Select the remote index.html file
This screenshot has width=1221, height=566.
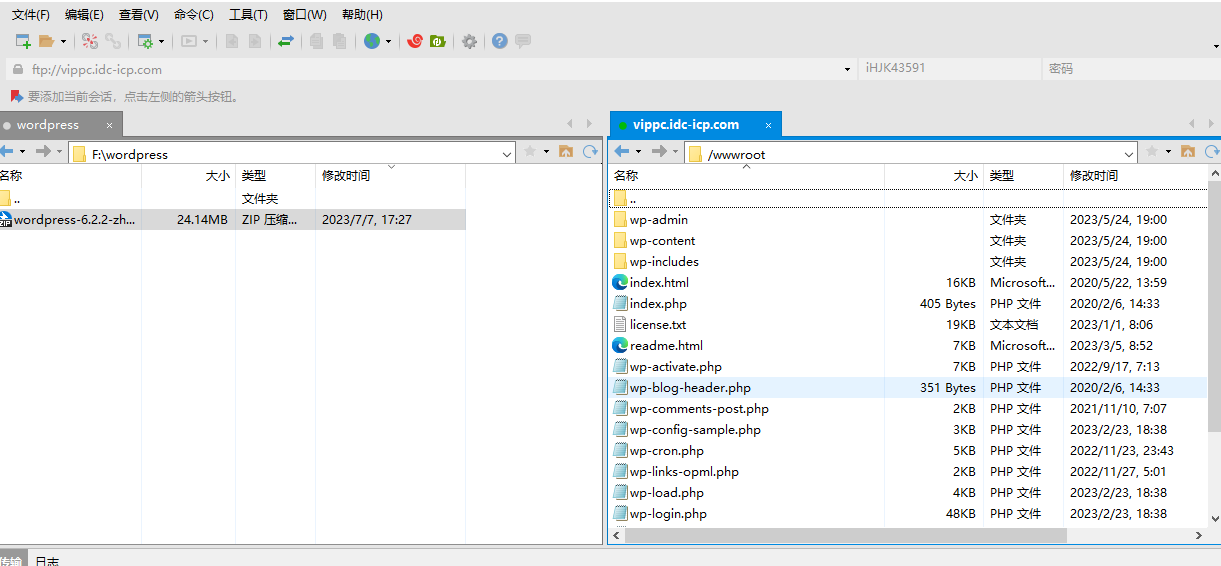[908, 282]
